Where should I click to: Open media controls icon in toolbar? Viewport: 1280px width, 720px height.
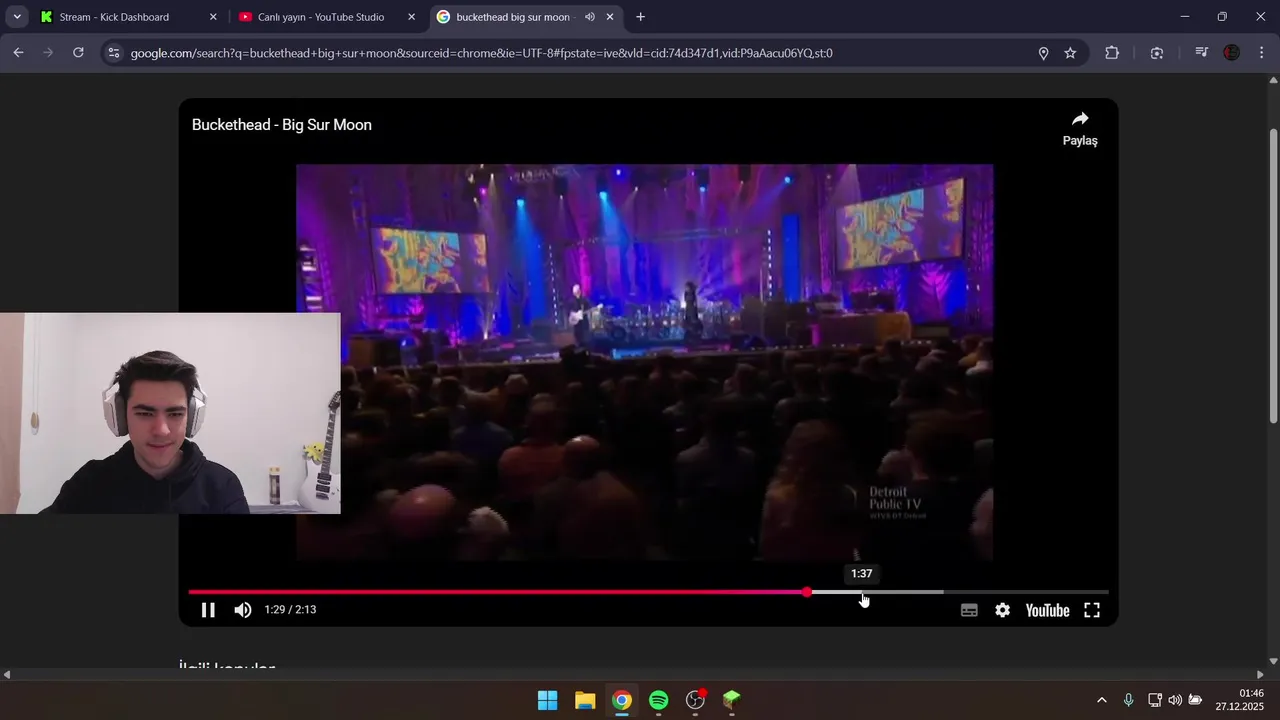[x=1201, y=53]
